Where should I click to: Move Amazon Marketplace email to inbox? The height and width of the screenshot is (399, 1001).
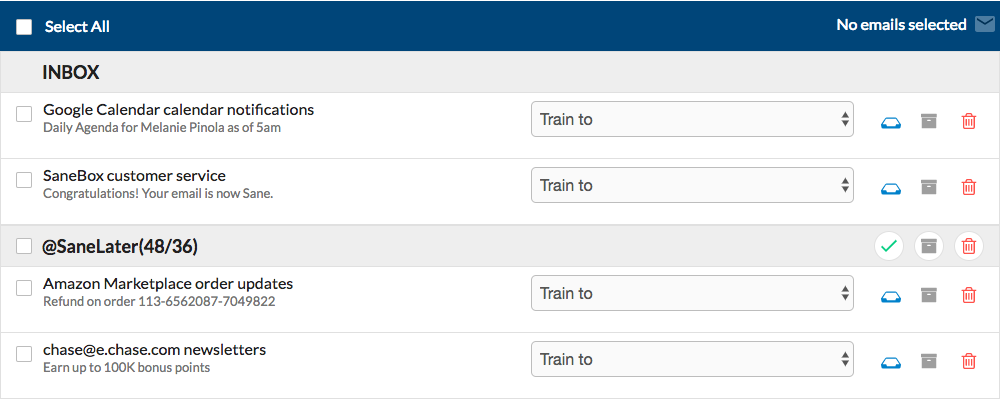point(891,296)
